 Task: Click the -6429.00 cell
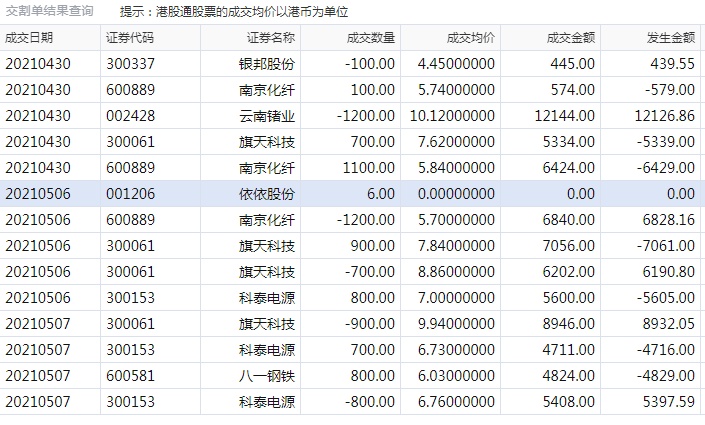tap(666, 168)
